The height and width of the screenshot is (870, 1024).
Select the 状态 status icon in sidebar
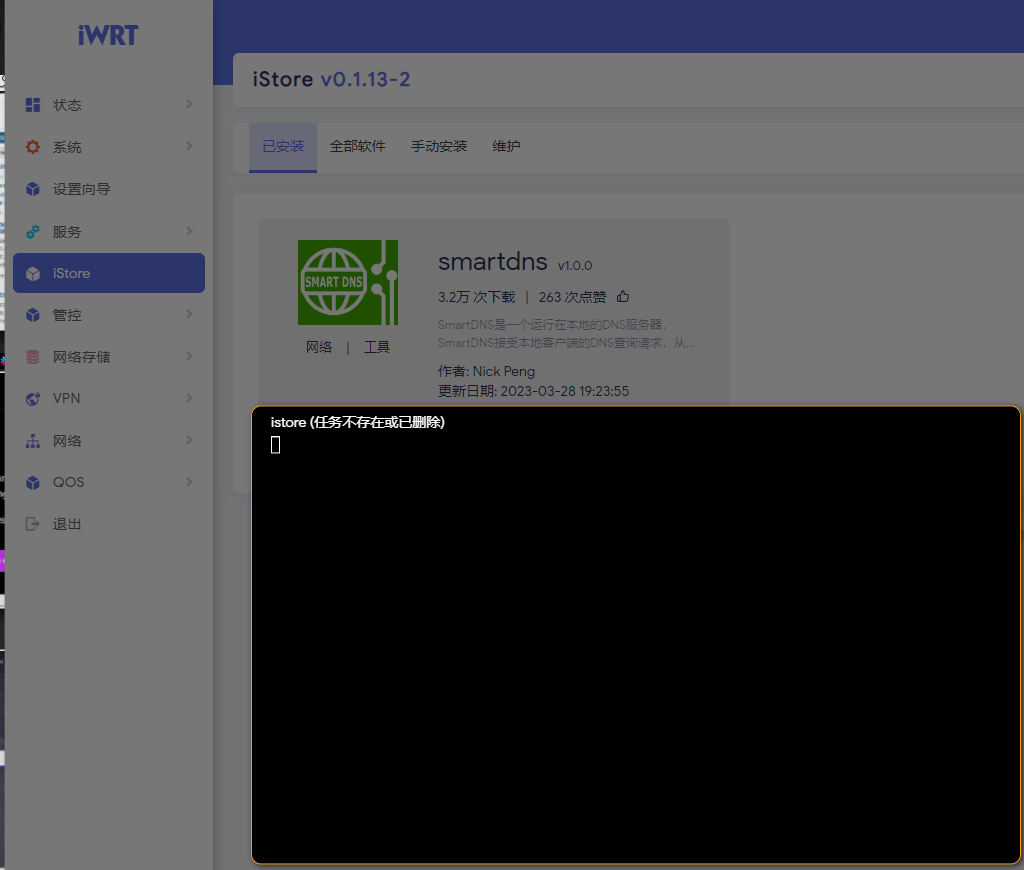click(35, 104)
